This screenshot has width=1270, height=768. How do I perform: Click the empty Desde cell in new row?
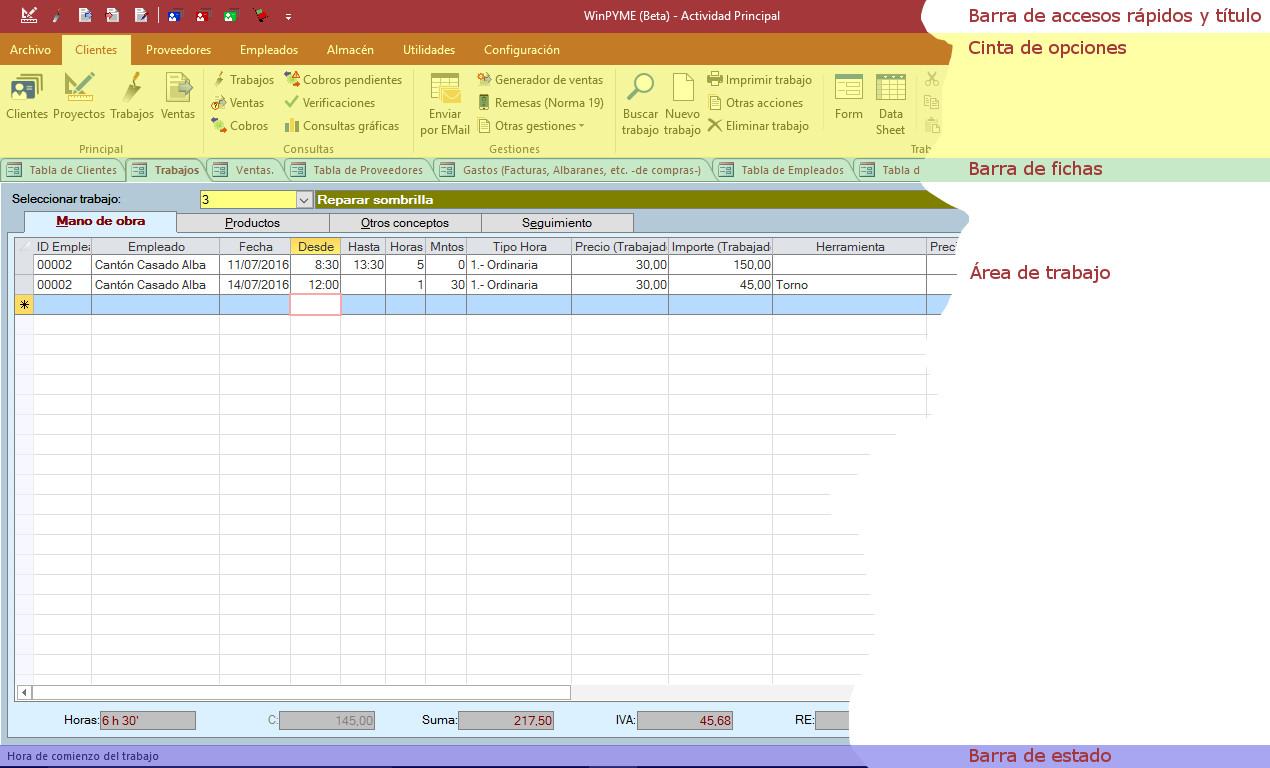315,305
